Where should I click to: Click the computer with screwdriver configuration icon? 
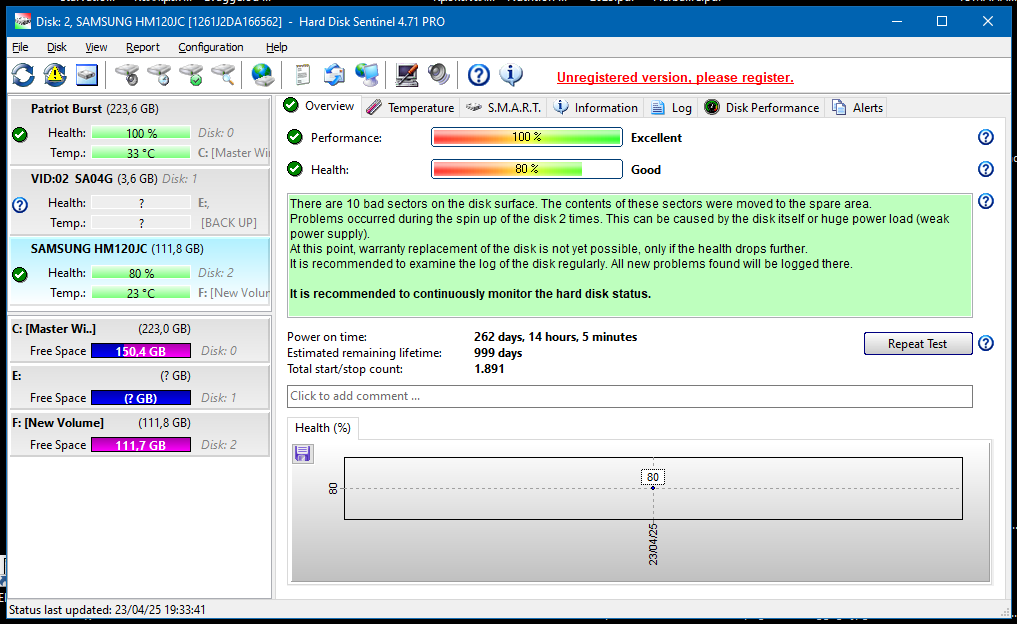[x=407, y=75]
